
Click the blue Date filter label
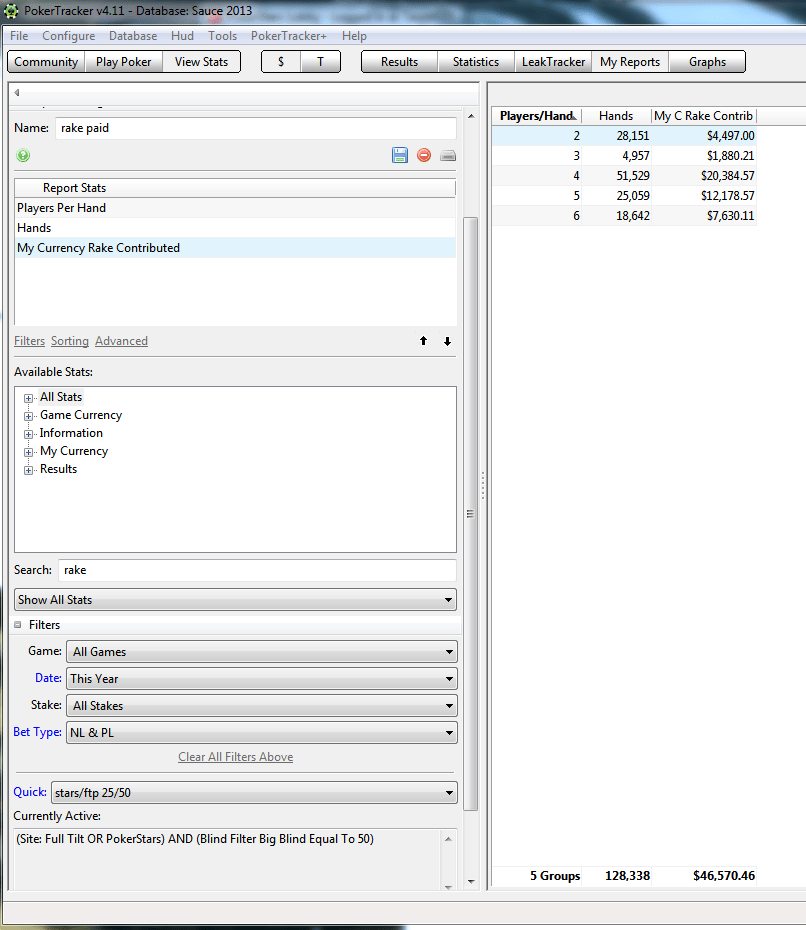(48, 678)
